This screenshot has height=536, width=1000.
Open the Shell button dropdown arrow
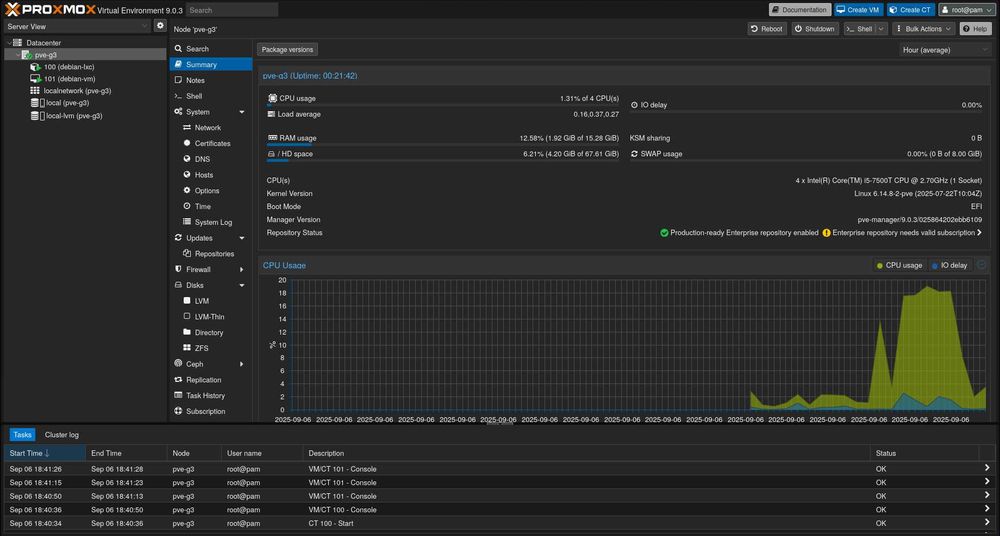point(881,29)
